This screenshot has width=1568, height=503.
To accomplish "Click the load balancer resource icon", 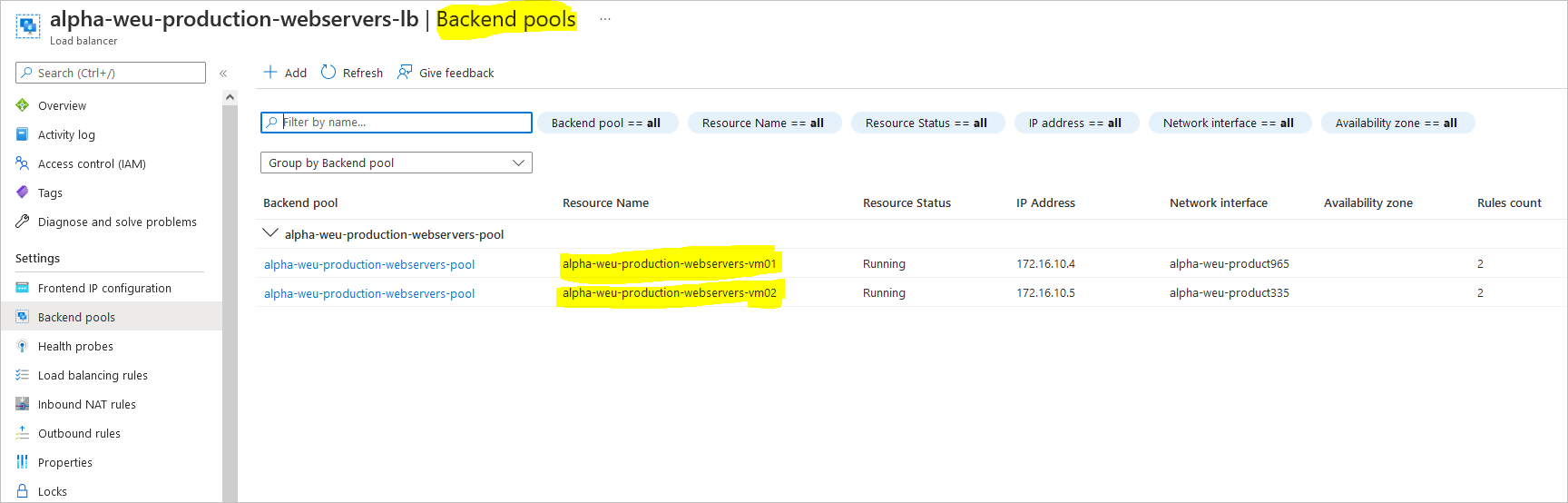I will 28,26.
